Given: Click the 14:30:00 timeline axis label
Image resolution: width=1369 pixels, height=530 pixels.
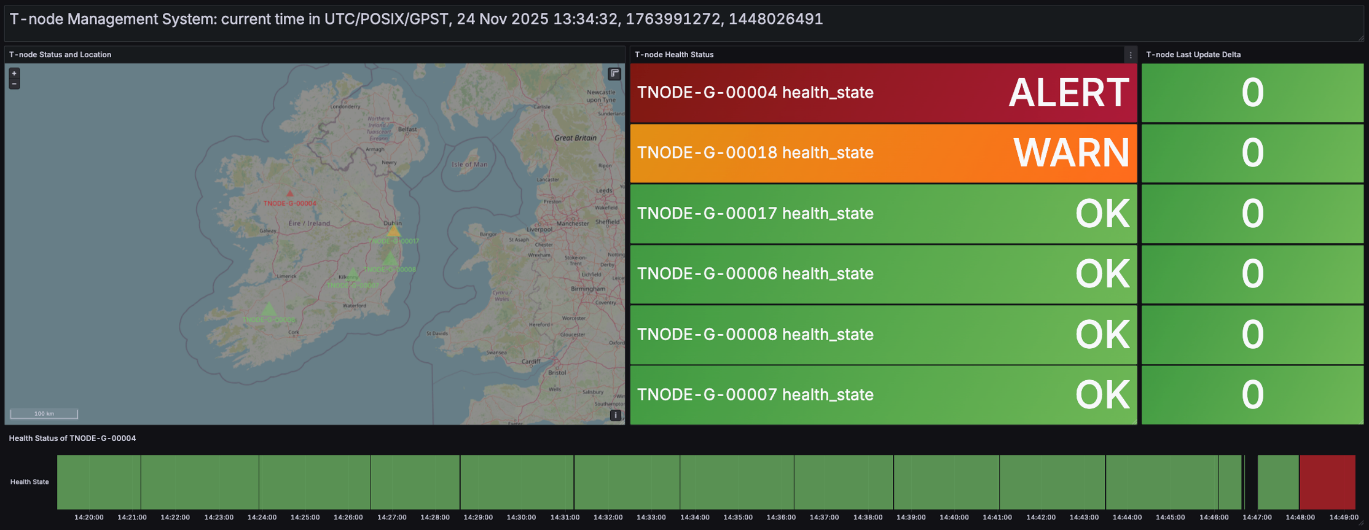Looking at the screenshot, I should point(521,518).
